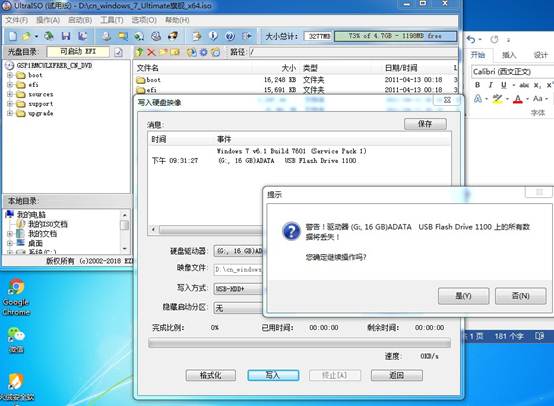Open the 隐藏启动分区 dropdown
554x406 pixels.
(238, 308)
